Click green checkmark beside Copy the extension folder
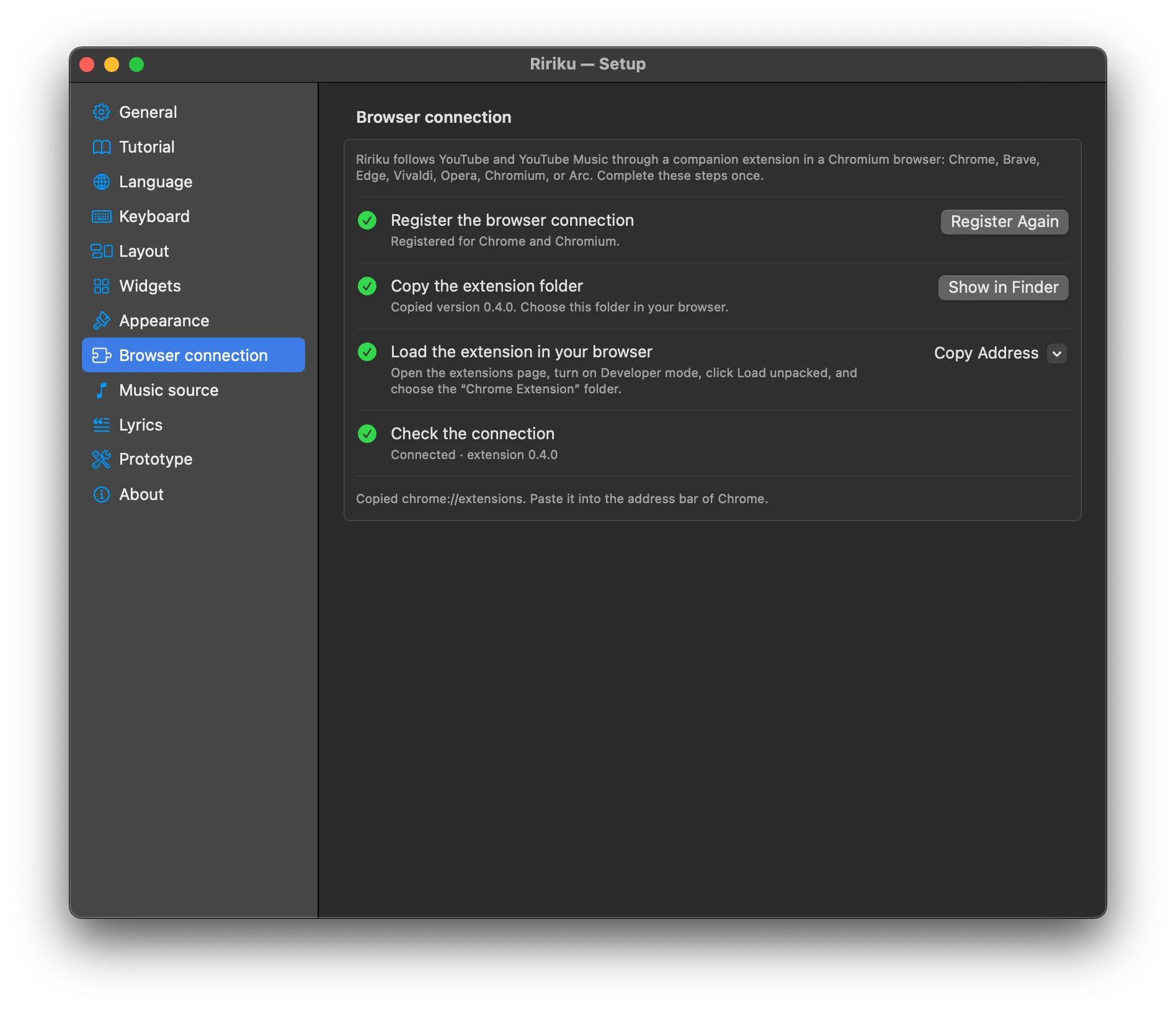This screenshot has width=1176, height=1010. (x=367, y=286)
